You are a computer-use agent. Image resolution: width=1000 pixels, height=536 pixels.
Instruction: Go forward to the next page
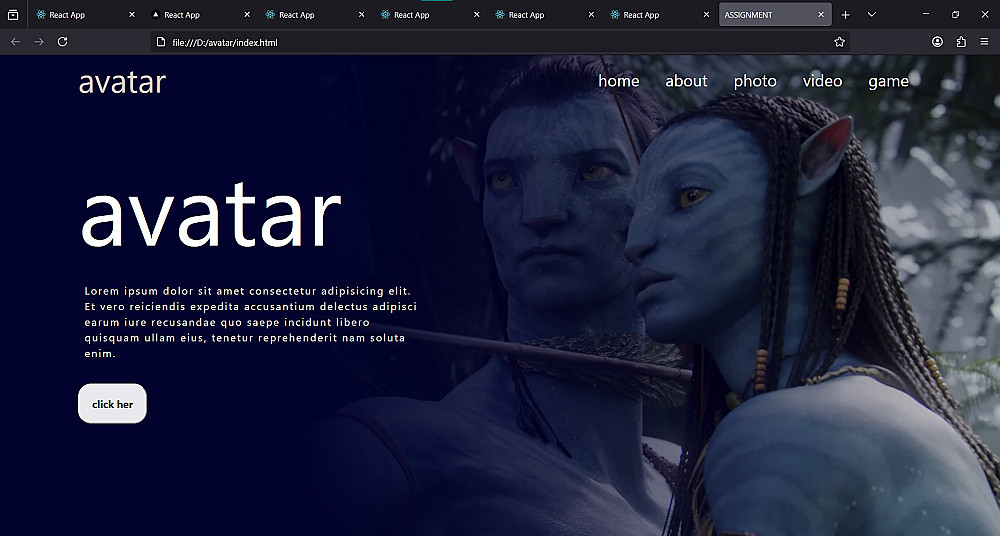click(39, 41)
